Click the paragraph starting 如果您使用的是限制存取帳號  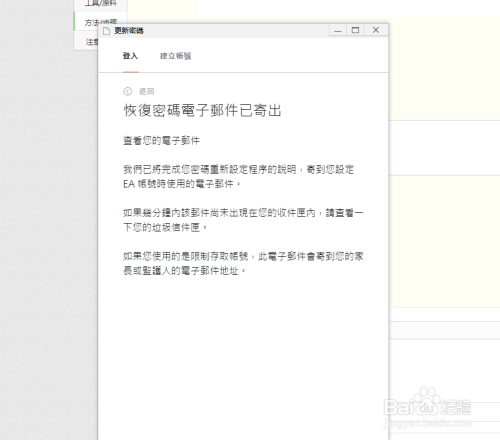point(243,263)
